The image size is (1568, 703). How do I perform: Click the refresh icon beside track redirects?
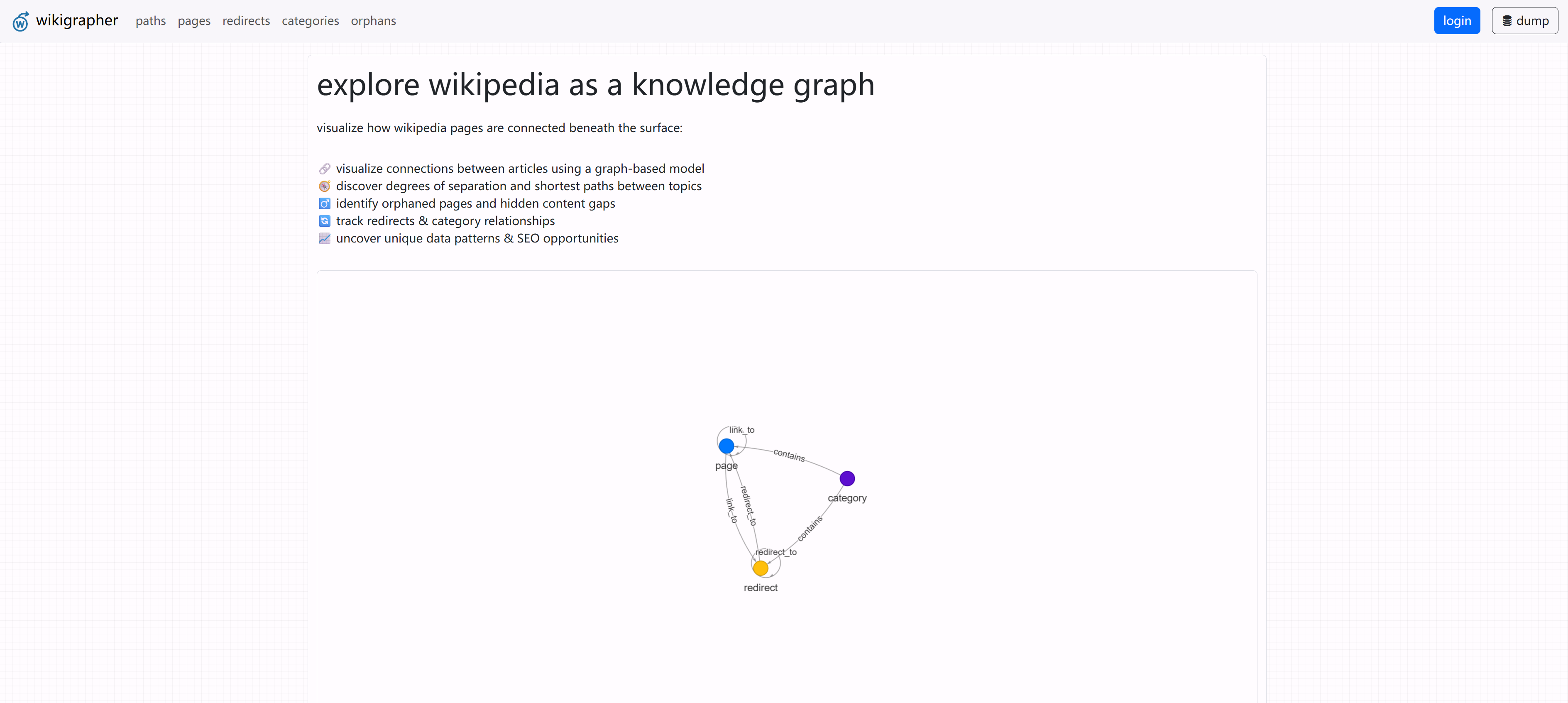(324, 221)
